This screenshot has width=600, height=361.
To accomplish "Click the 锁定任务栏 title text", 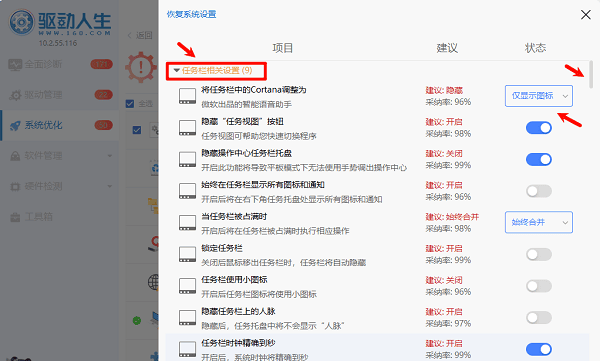I will click(222, 248).
